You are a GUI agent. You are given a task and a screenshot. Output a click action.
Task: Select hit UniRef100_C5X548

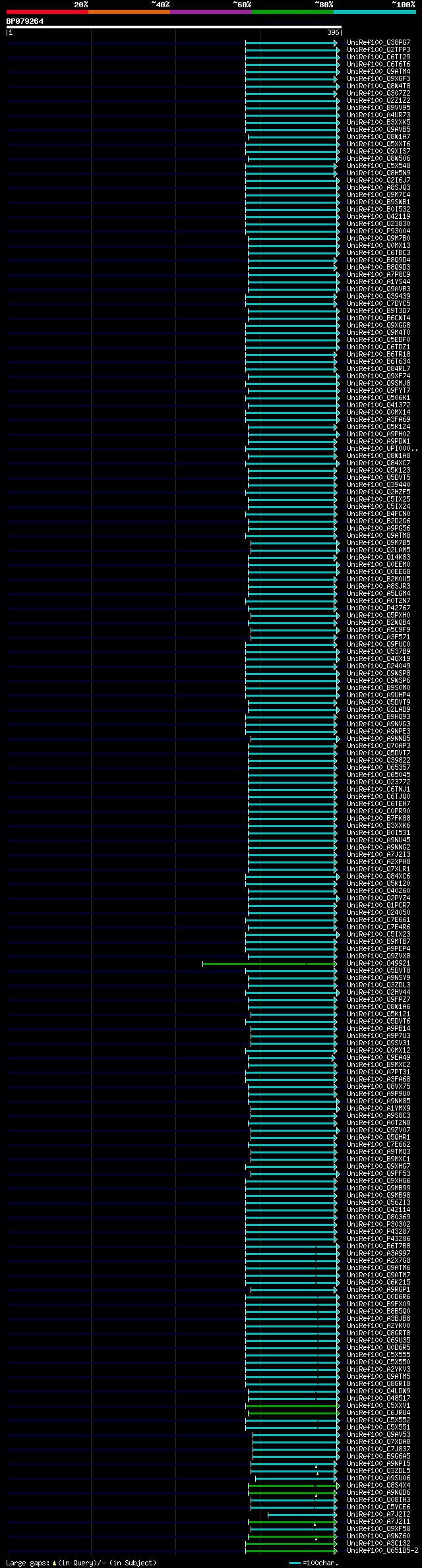(378, 166)
